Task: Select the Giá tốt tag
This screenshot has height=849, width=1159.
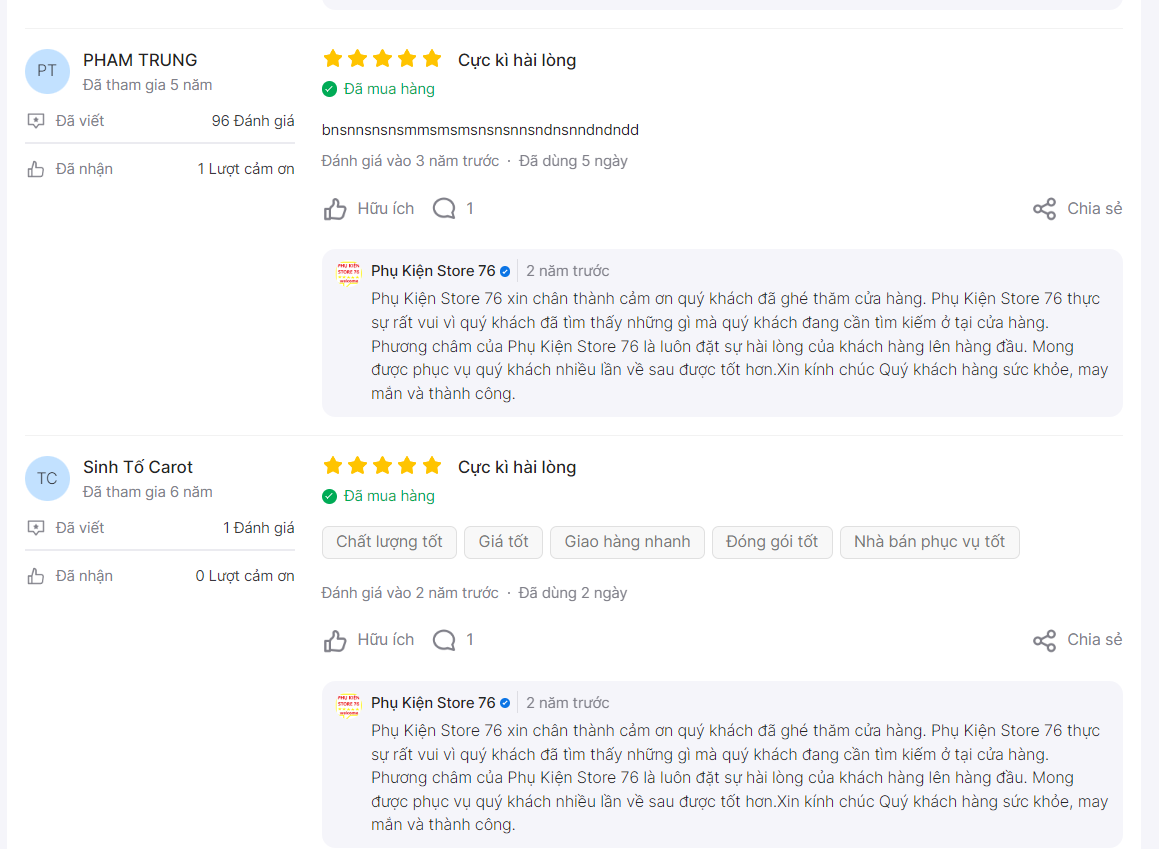Action: (503, 542)
